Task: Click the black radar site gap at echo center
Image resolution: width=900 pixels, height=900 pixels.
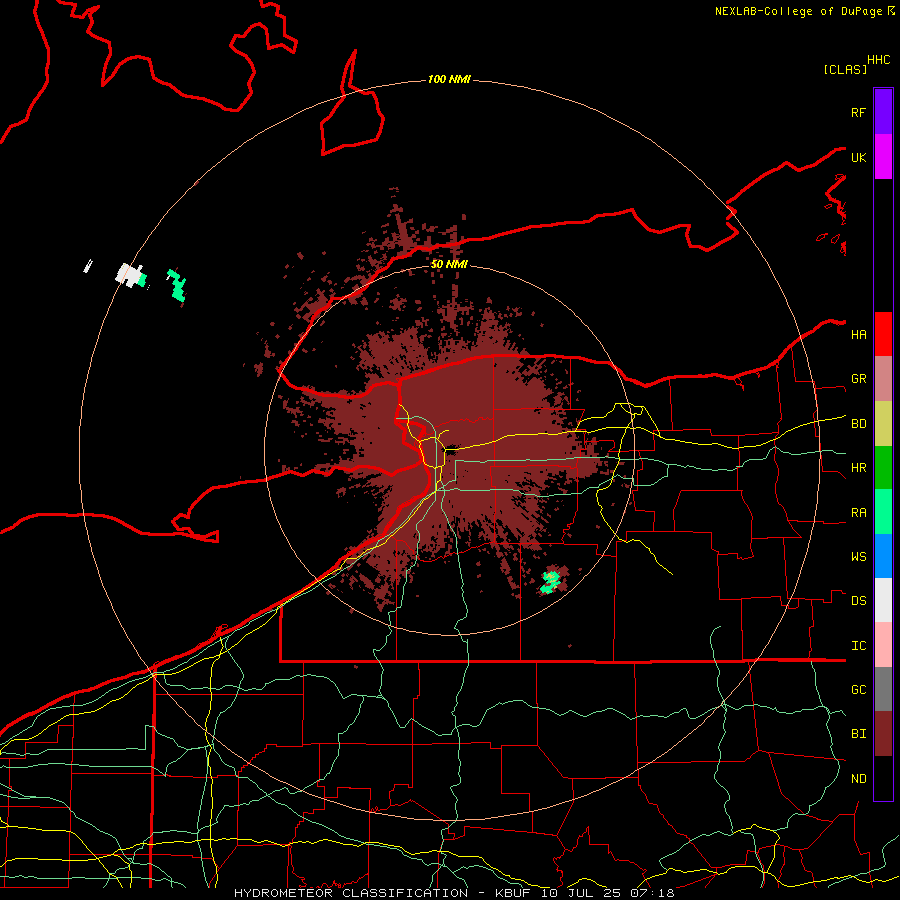Action: click(x=451, y=451)
